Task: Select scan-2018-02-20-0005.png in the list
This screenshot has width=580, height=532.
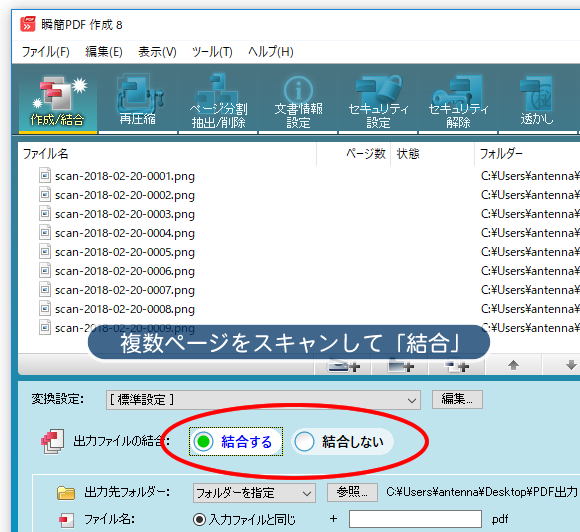Action: pyautogui.click(x=125, y=252)
